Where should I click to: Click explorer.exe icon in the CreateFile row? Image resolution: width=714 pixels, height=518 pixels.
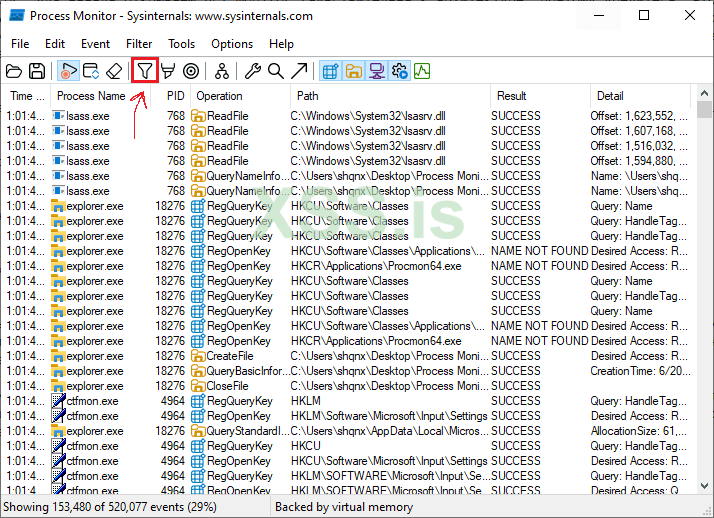58,356
